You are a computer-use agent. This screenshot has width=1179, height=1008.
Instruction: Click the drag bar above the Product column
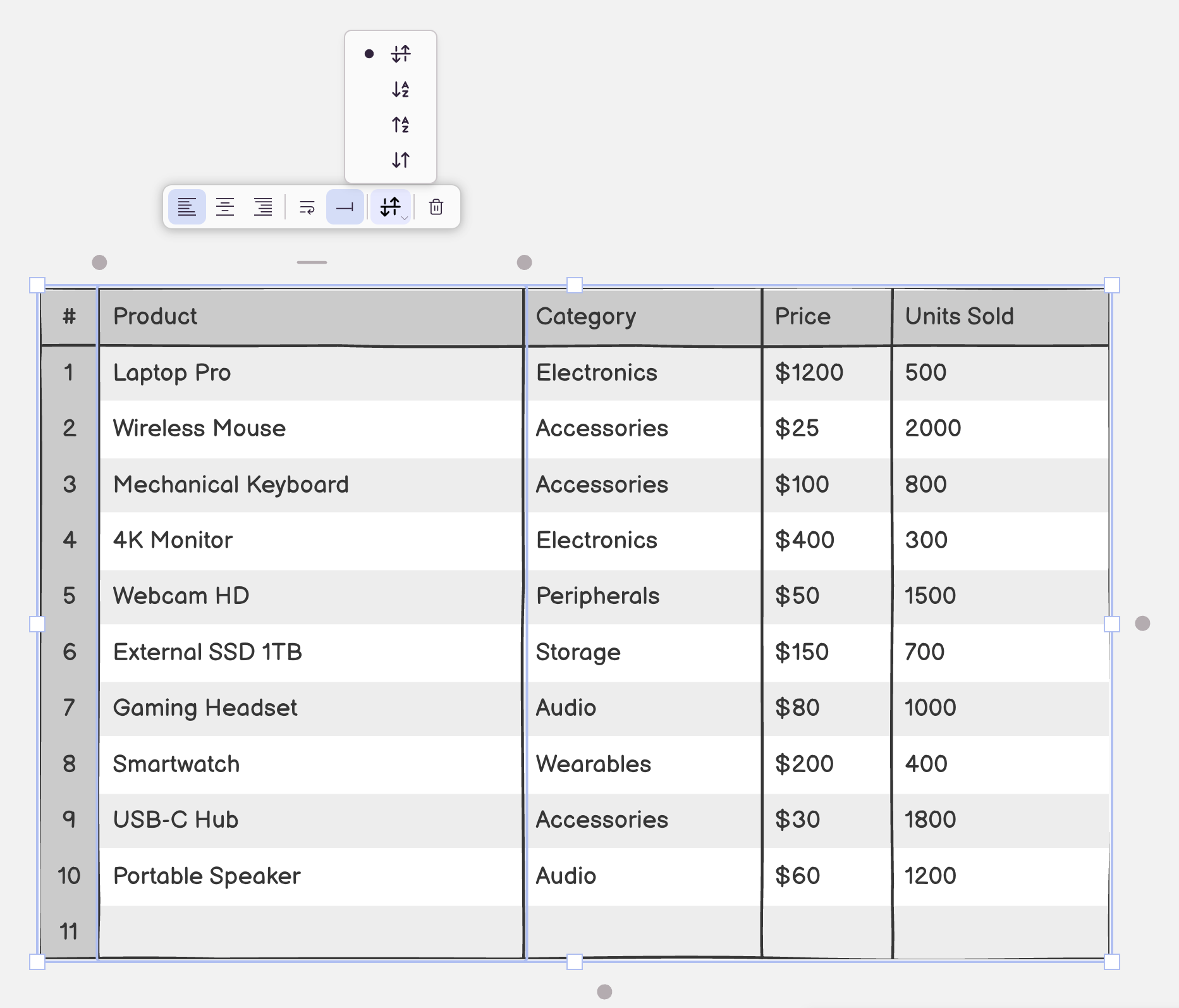(x=312, y=262)
